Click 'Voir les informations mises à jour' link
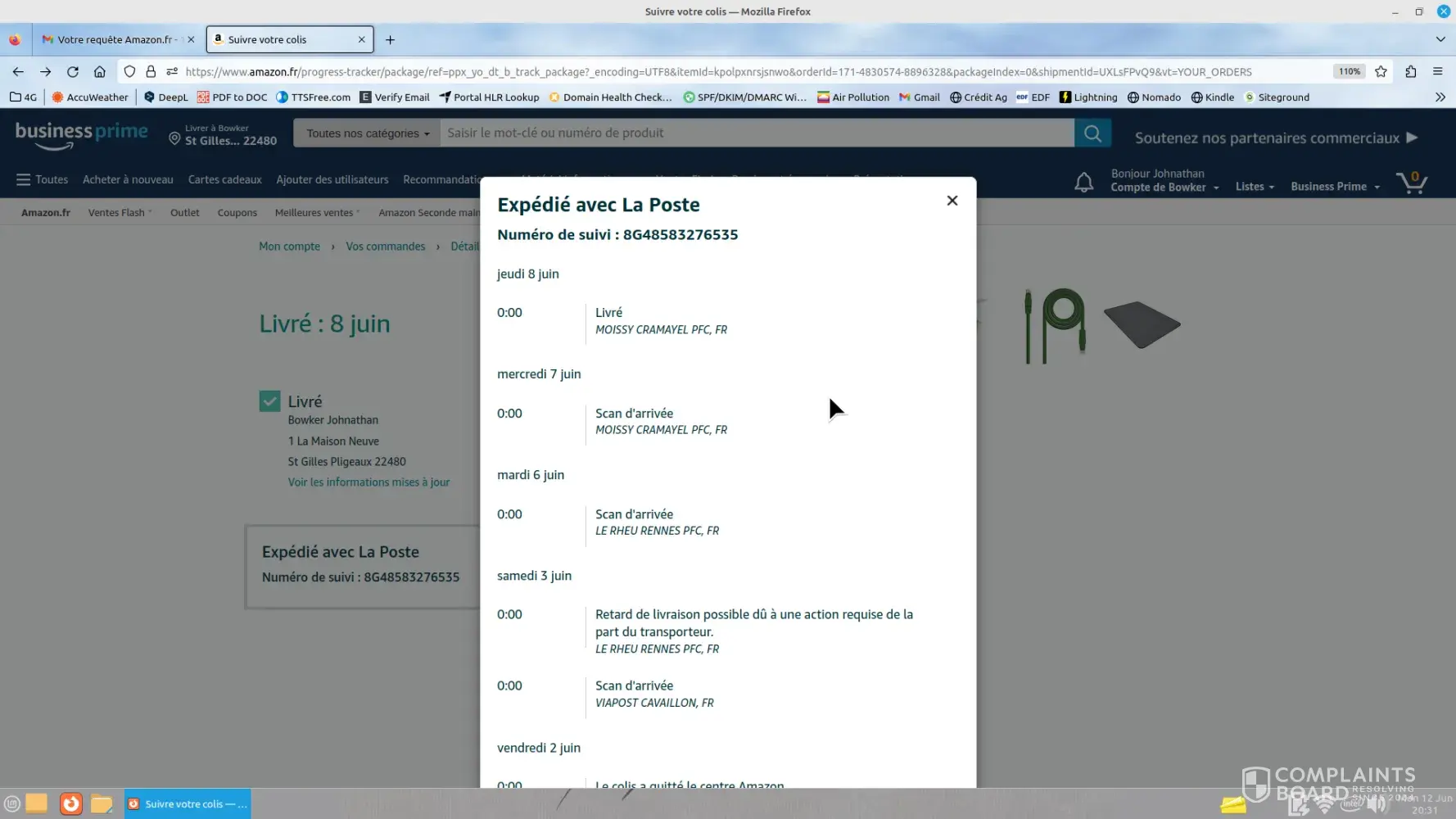Viewport: 1456px width, 819px height. [369, 482]
